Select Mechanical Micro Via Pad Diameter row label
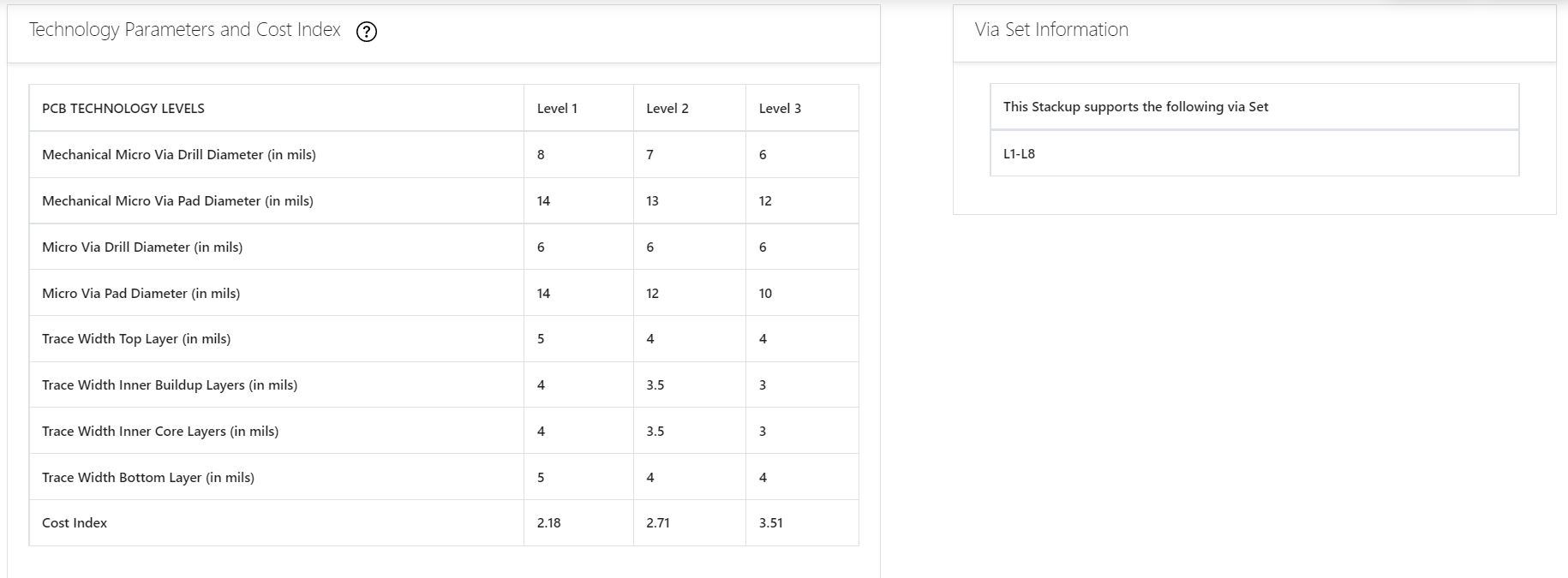The image size is (1568, 578). [177, 201]
